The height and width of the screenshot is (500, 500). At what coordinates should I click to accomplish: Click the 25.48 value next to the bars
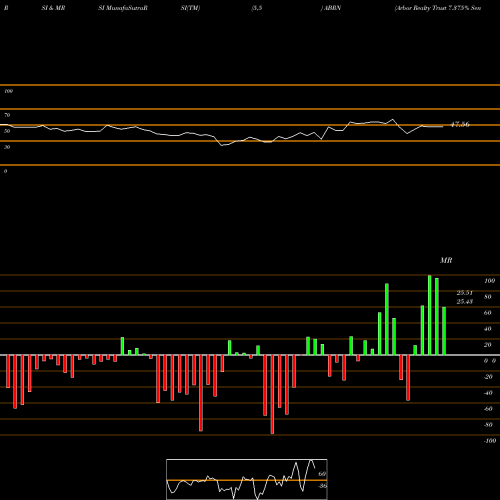(465, 301)
